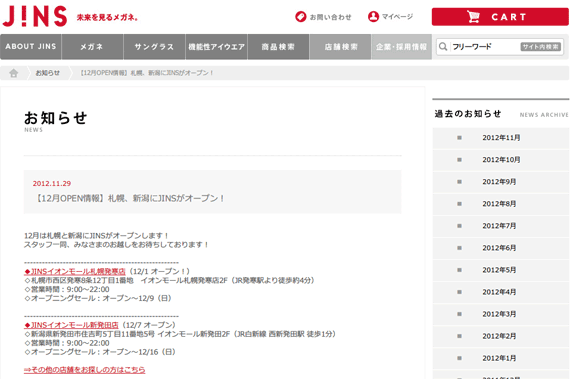Open the 2012年6月 news archive
Screen dimensions: 570x379
click(x=501, y=248)
